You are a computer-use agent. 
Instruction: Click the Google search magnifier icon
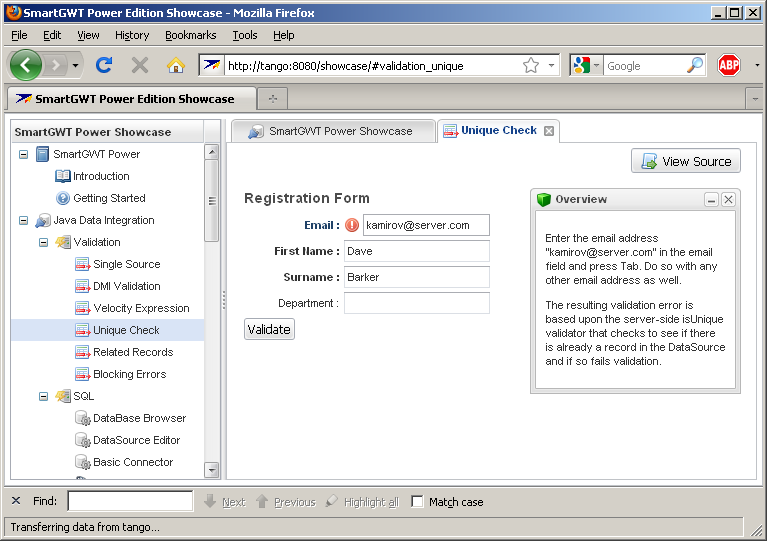click(695, 65)
